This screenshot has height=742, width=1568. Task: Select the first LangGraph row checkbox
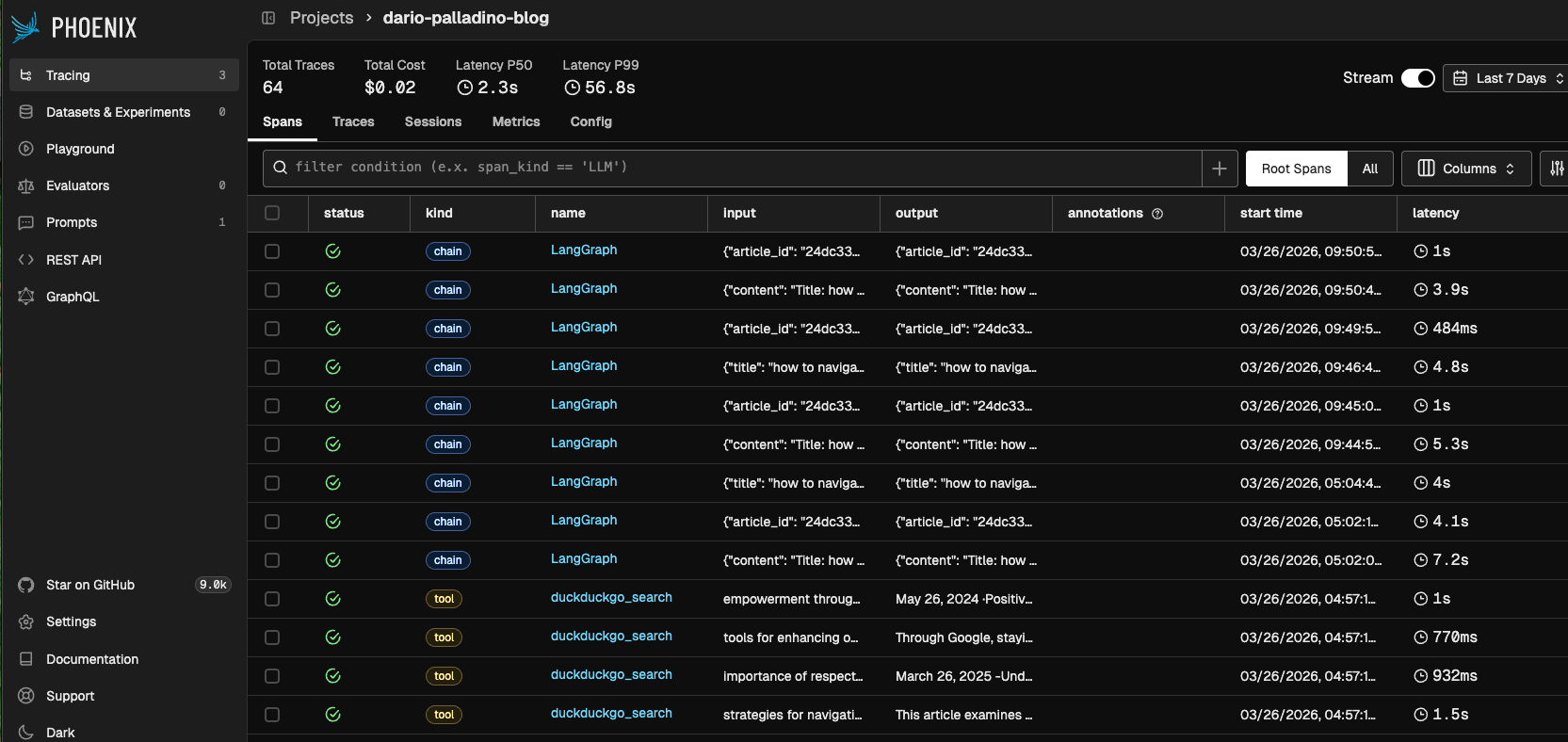tap(272, 251)
